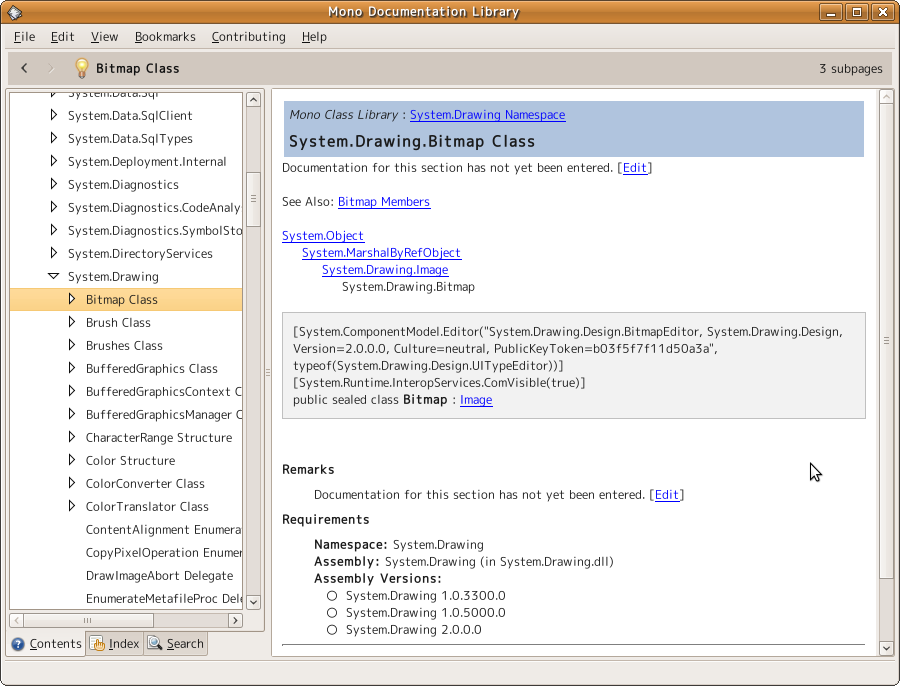This screenshot has height=686, width=900.
Task: Open the Contributing menu
Action: [248, 37]
